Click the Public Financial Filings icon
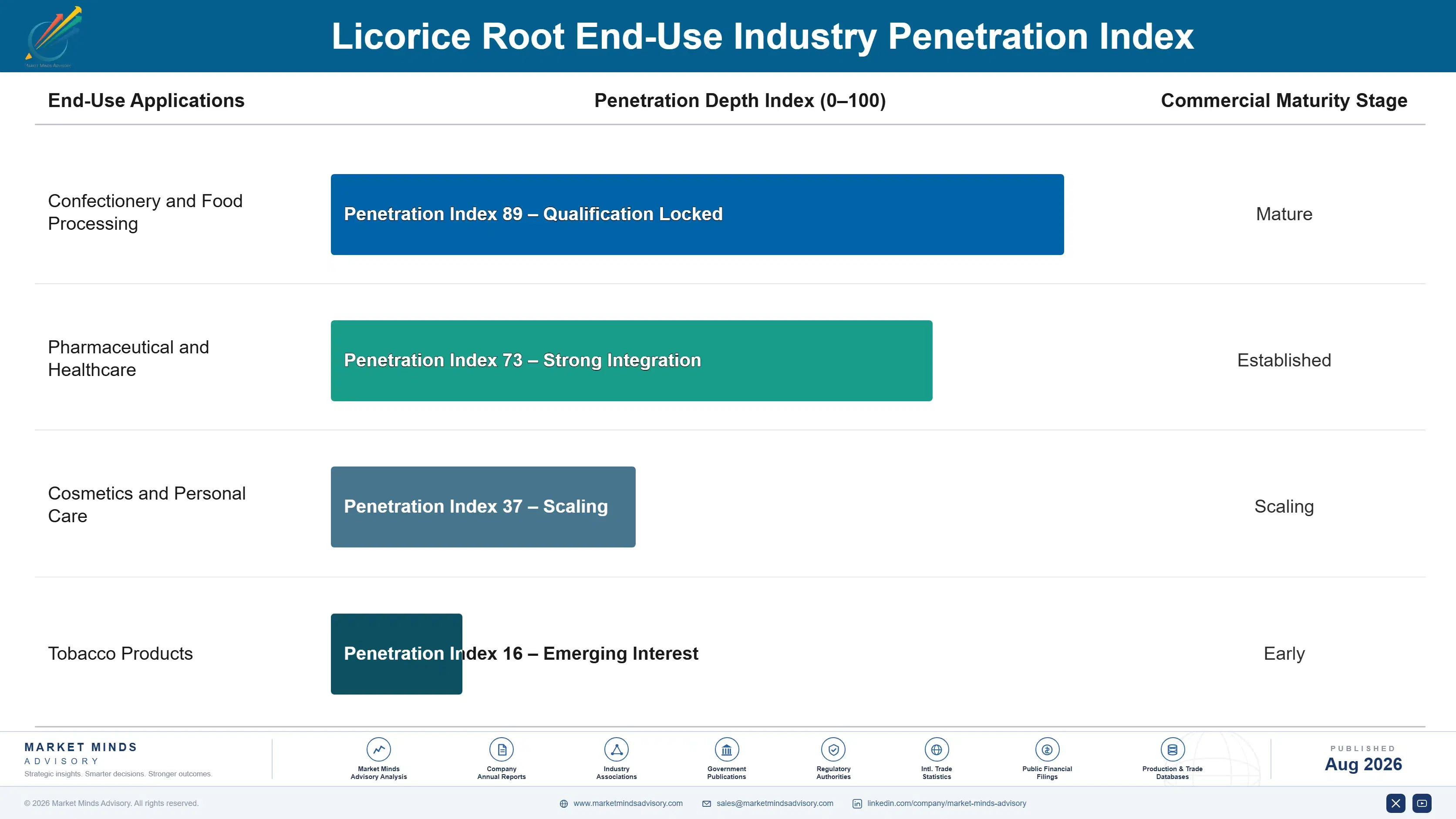Image resolution: width=1456 pixels, height=819 pixels. (x=1047, y=749)
